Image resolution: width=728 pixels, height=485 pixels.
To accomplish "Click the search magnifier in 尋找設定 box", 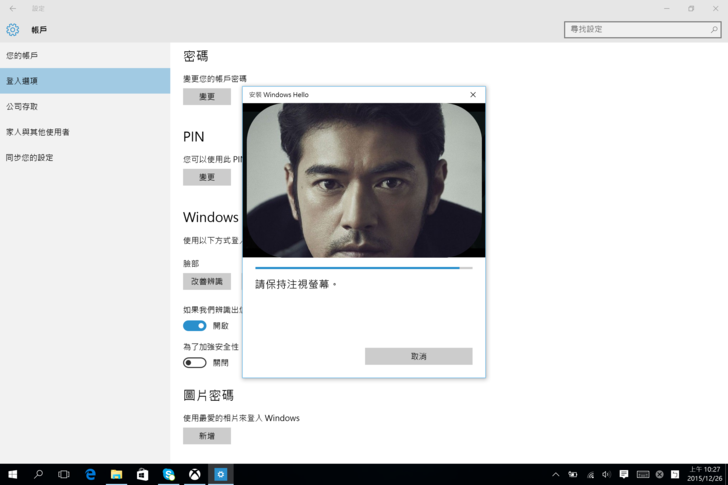I will tap(714, 29).
